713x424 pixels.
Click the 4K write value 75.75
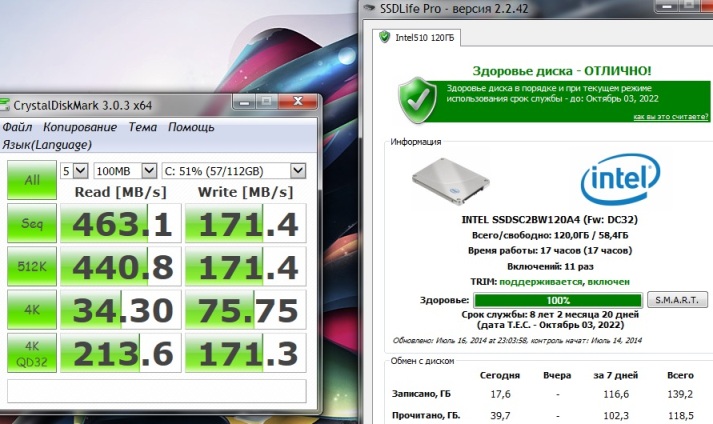tap(246, 310)
